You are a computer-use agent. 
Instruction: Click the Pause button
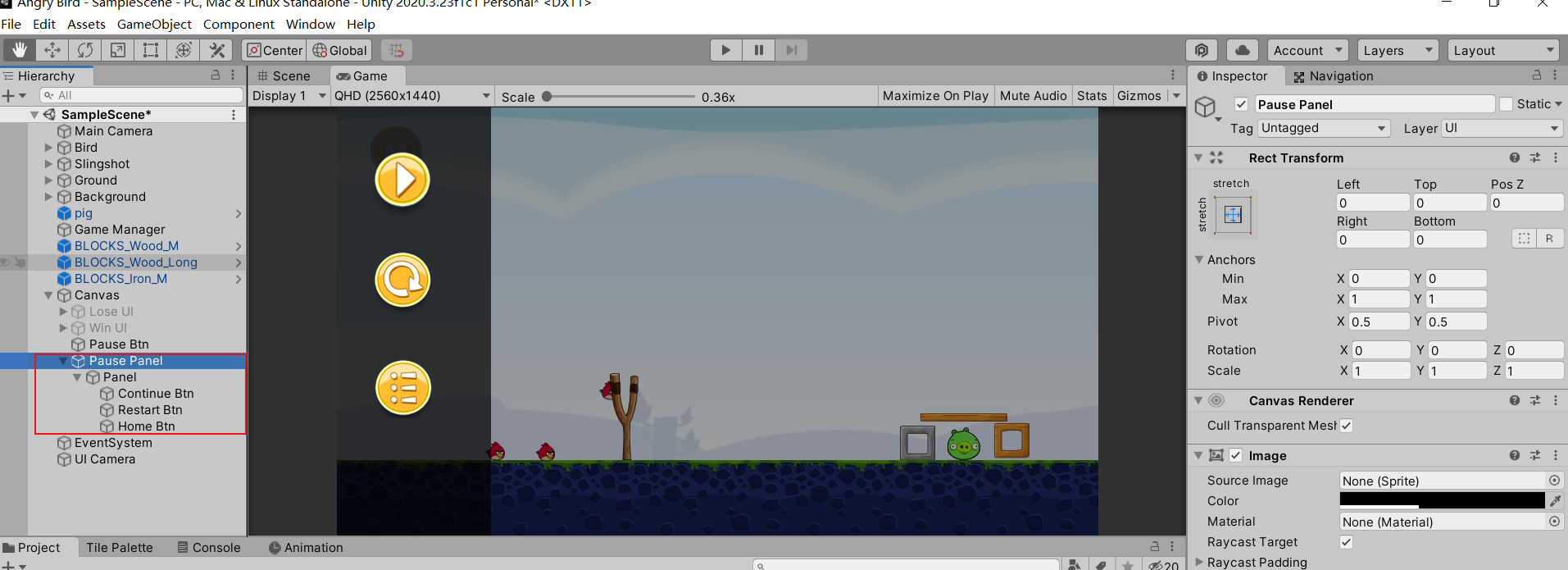tap(759, 50)
